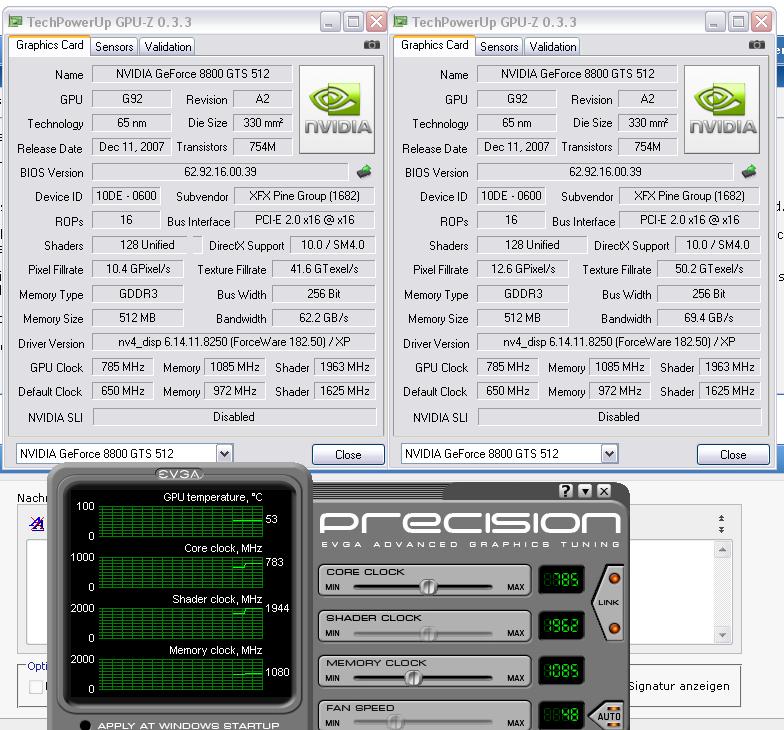Click Bandwidth 62.2 GB/s value
Screen dimensions: 784x730
tap(324, 318)
